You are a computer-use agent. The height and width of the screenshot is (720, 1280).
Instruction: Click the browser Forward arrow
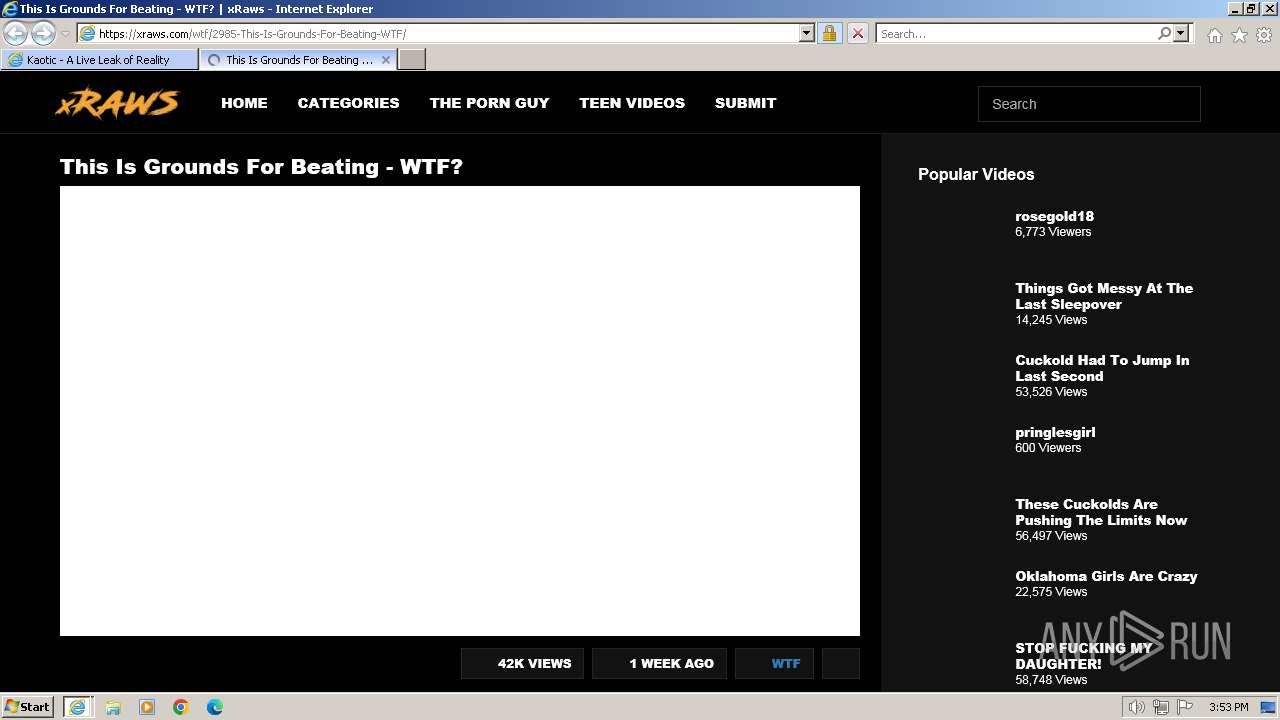43,34
